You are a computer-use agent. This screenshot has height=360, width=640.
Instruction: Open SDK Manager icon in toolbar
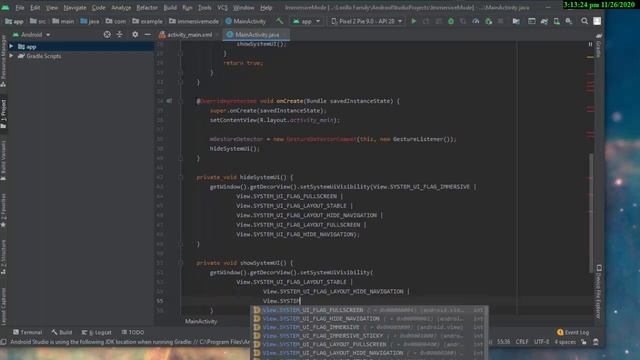tap(569, 21)
